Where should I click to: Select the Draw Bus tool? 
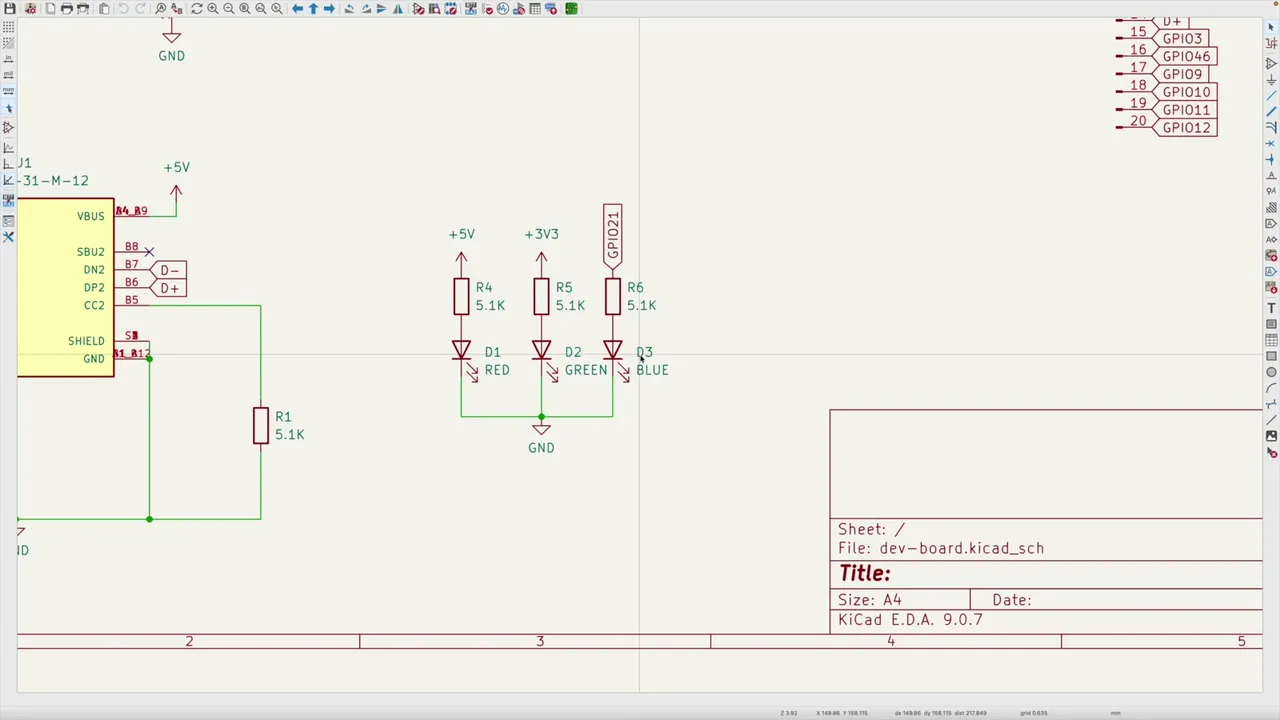point(1271,111)
